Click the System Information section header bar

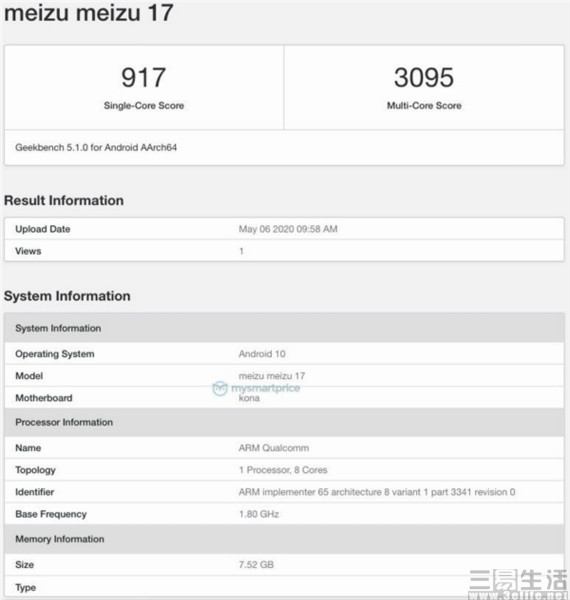pos(284,328)
